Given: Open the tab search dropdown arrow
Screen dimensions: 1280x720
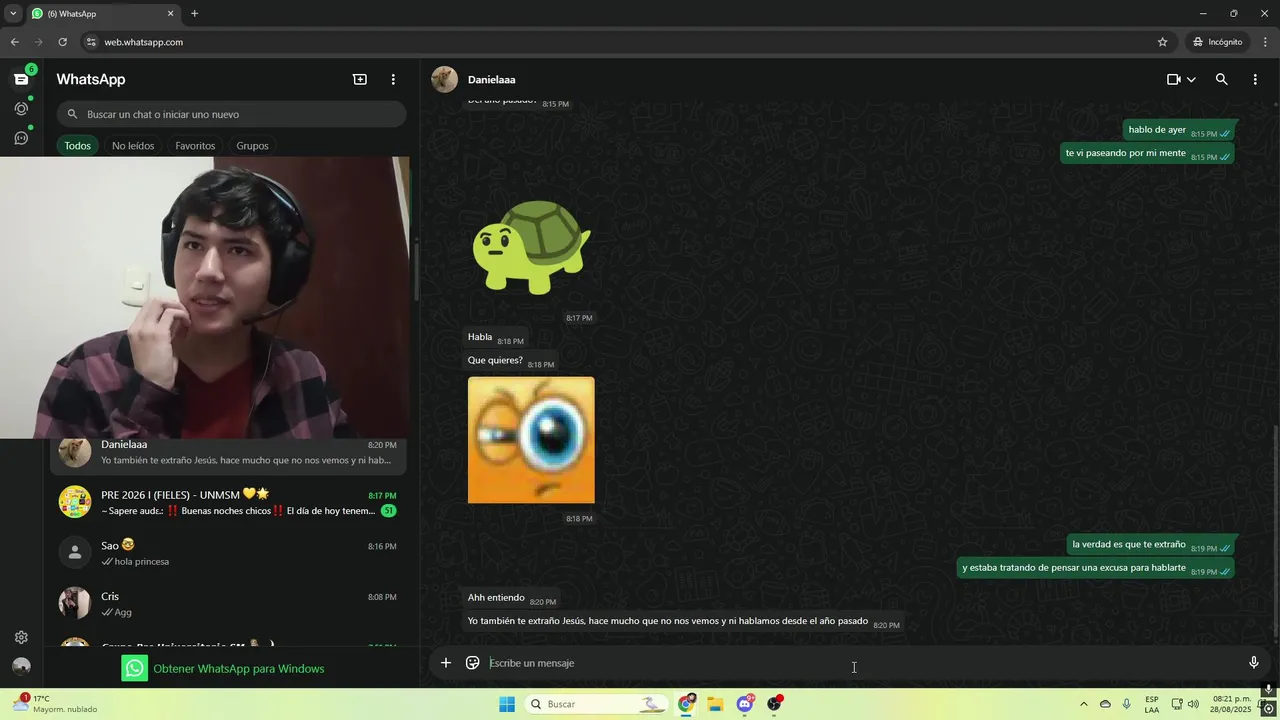Looking at the screenshot, I should 13,14.
